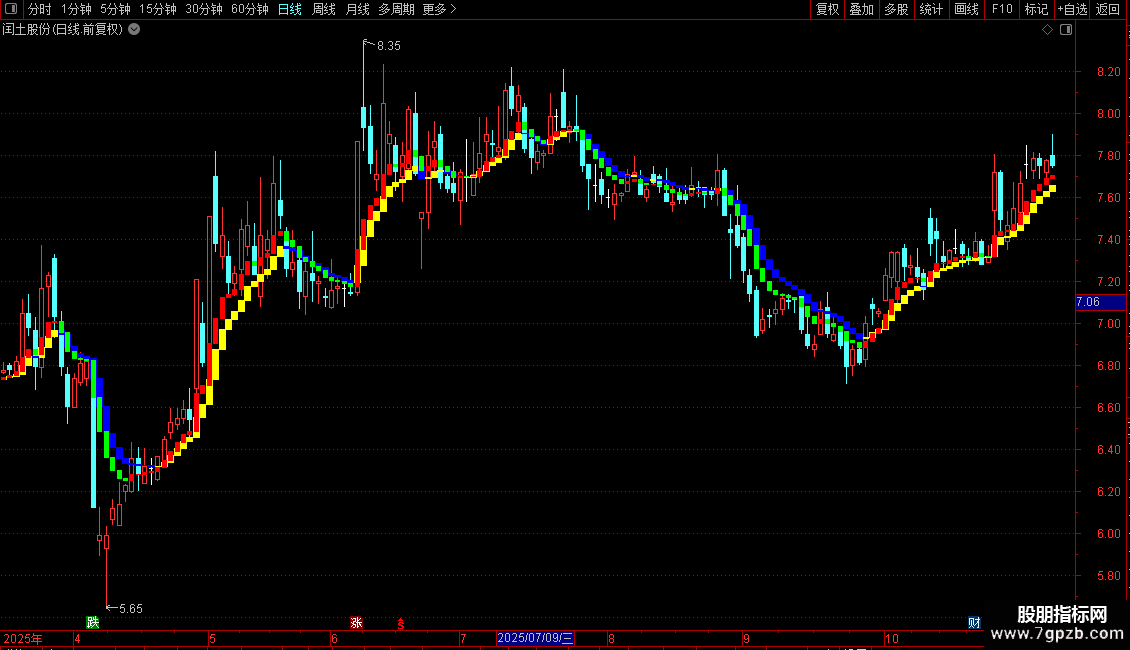The width and height of the screenshot is (1130, 650).
Task: Toggle the left sidebar panel icon
Action: (x=11, y=9)
